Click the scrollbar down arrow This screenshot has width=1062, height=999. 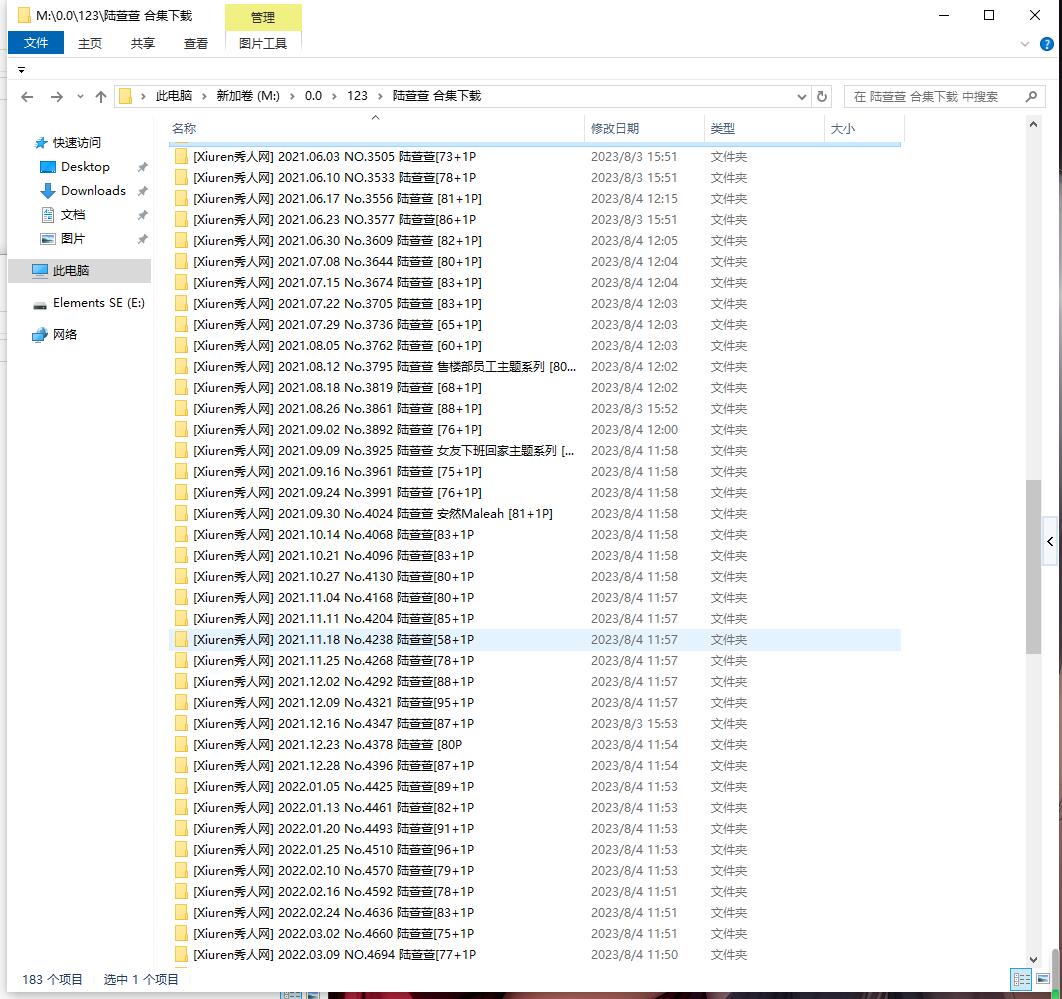click(x=1033, y=959)
